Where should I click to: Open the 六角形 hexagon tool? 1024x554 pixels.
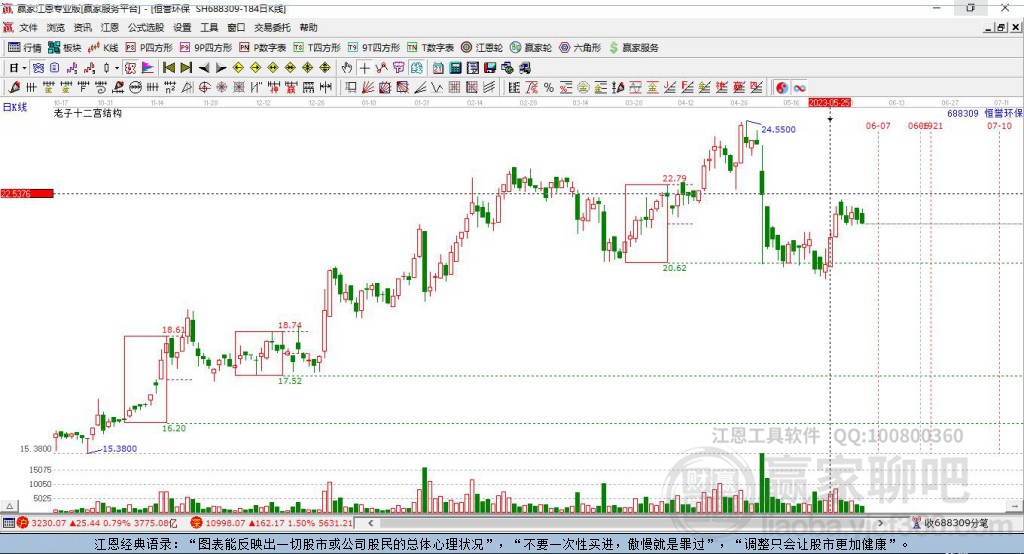(580, 48)
